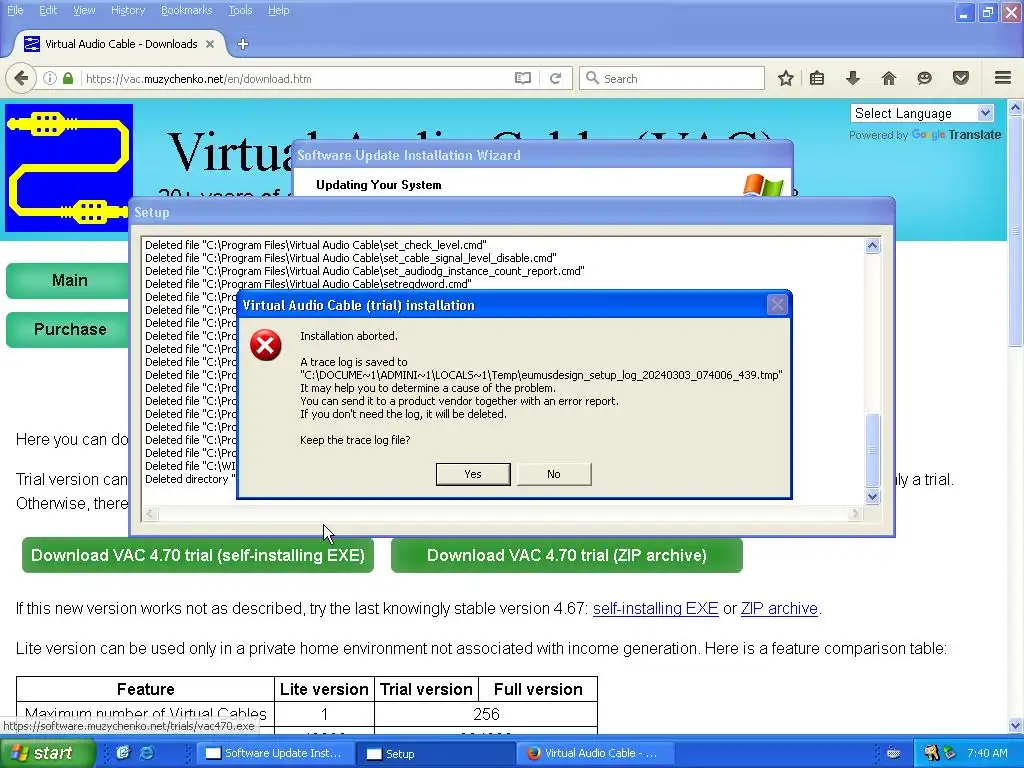
Task: Close the installation aborted dialog with X
Action: pyautogui.click(x=776, y=305)
